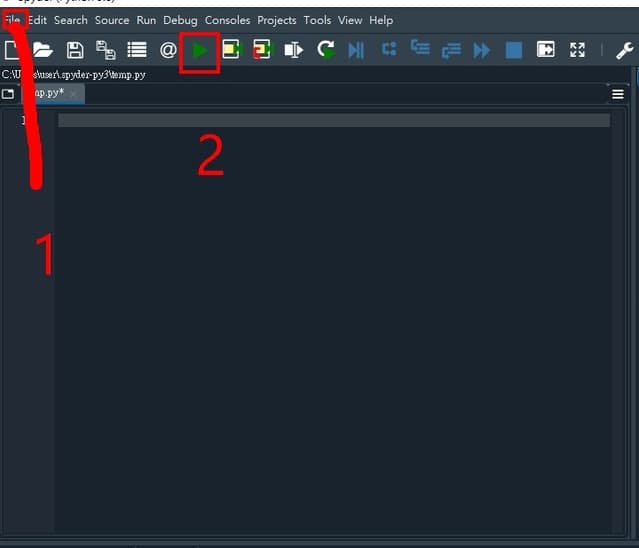Open the Tools menu
Viewport: 639px width, 548px height.
pos(317,20)
